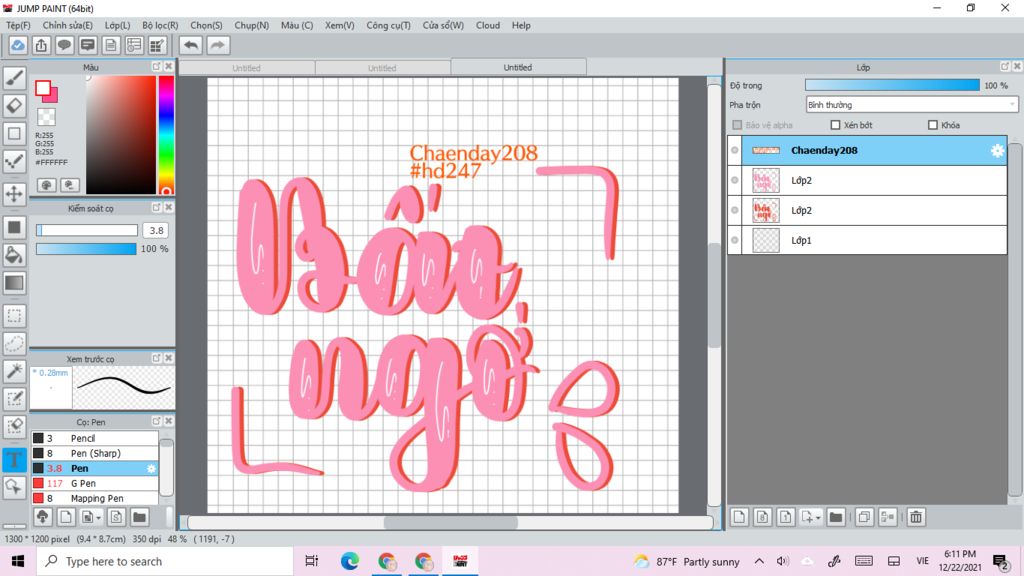Select the Pencil brush
Screen dimensions: 1024x576
(x=95, y=438)
